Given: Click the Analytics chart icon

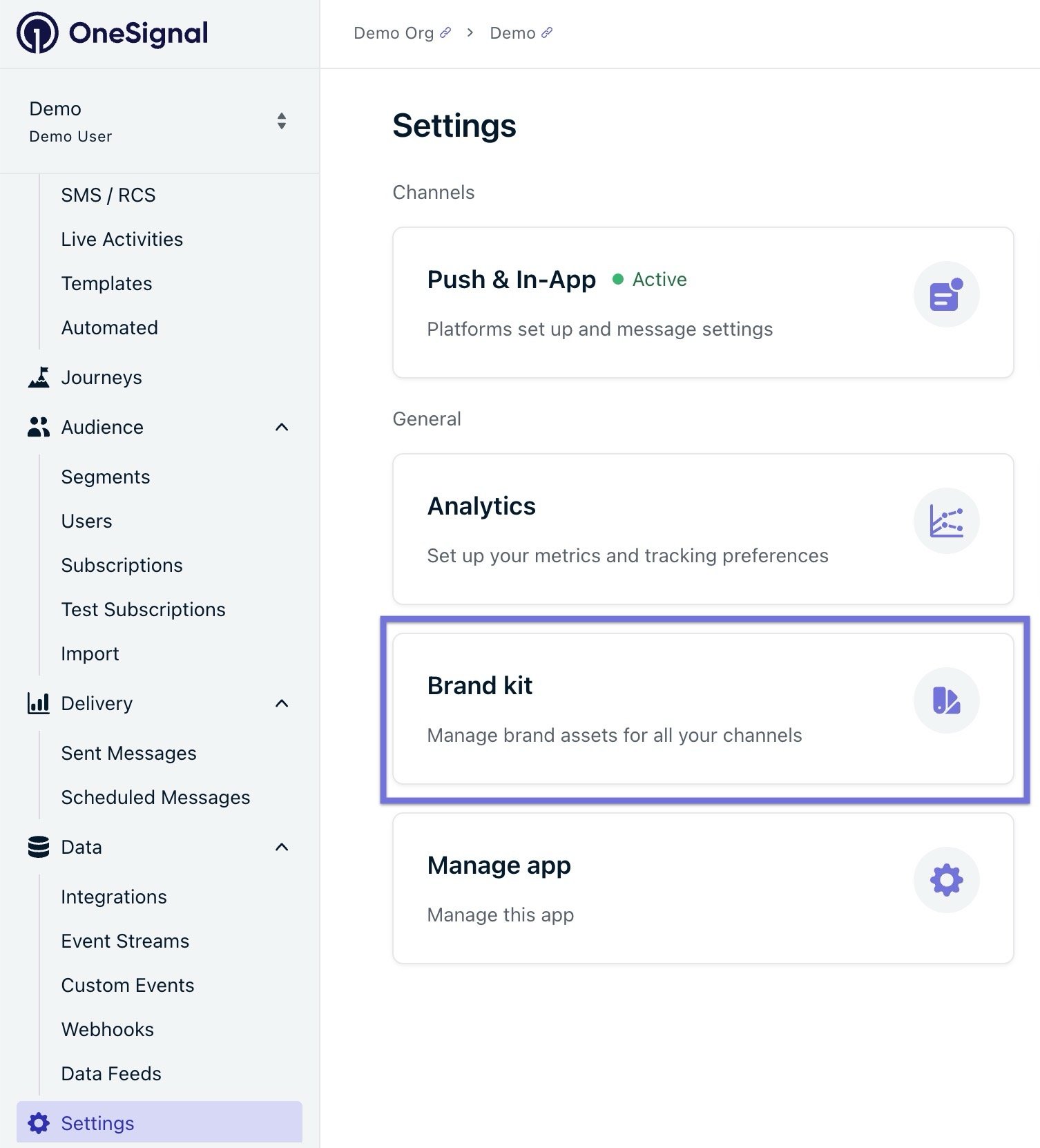Looking at the screenshot, I should pyautogui.click(x=946, y=521).
